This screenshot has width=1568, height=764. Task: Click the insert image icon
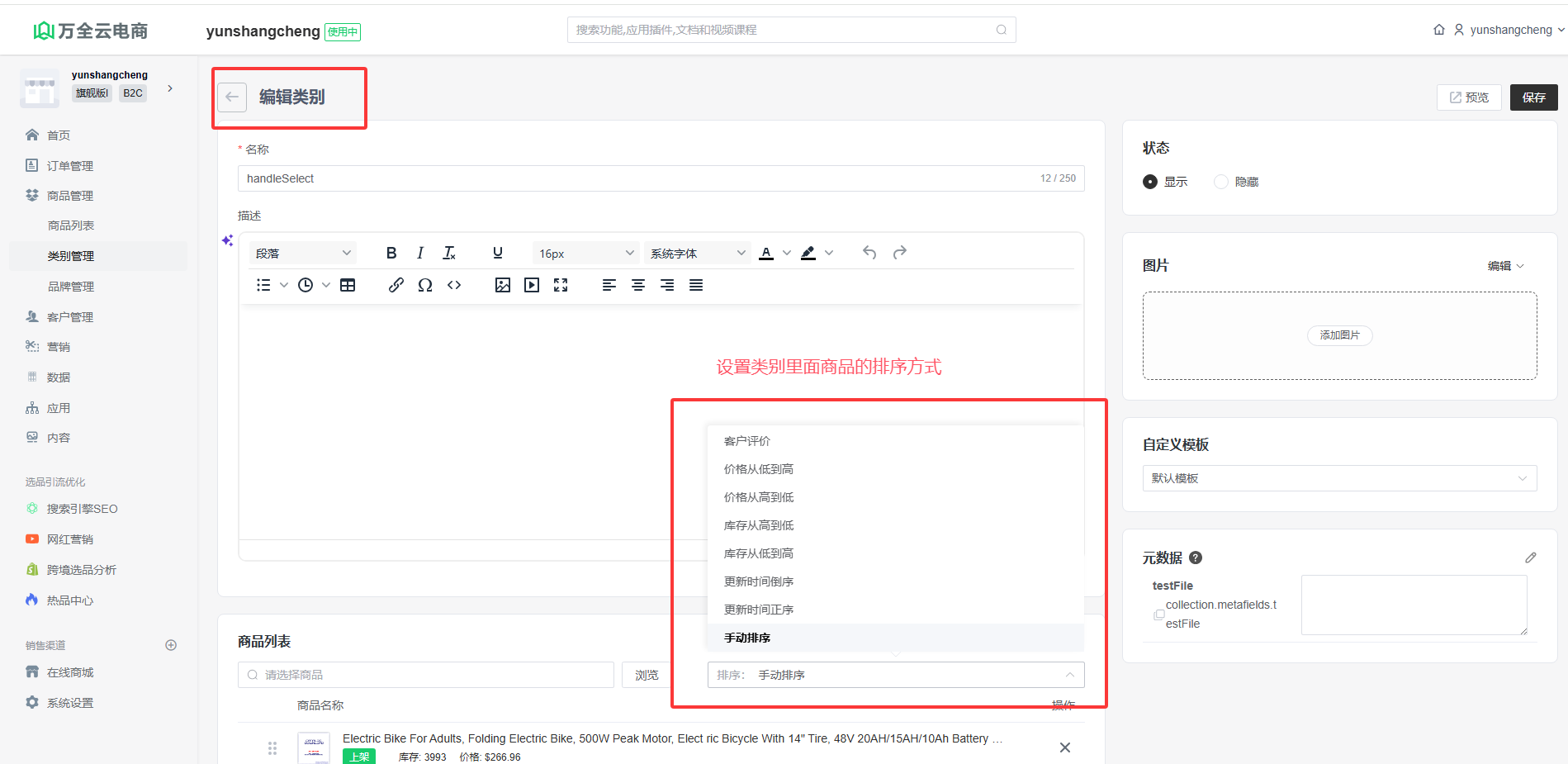click(x=502, y=285)
